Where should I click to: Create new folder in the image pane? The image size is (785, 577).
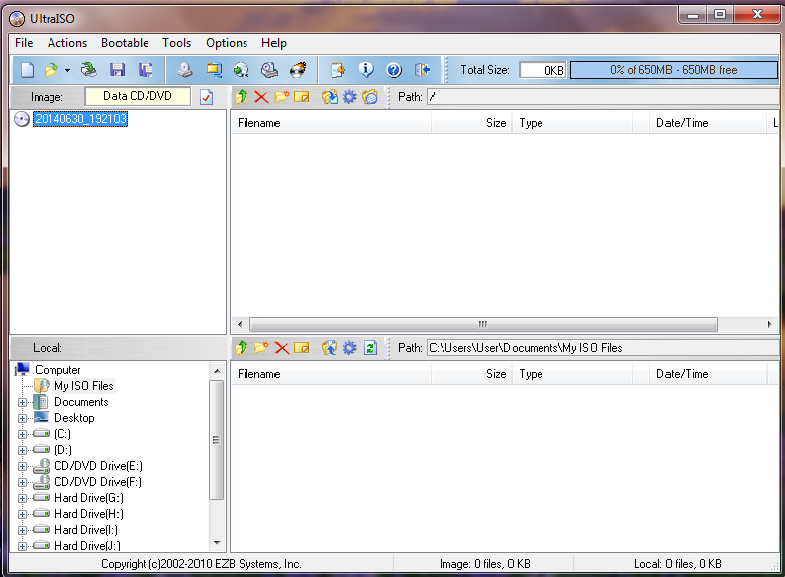[x=281, y=97]
